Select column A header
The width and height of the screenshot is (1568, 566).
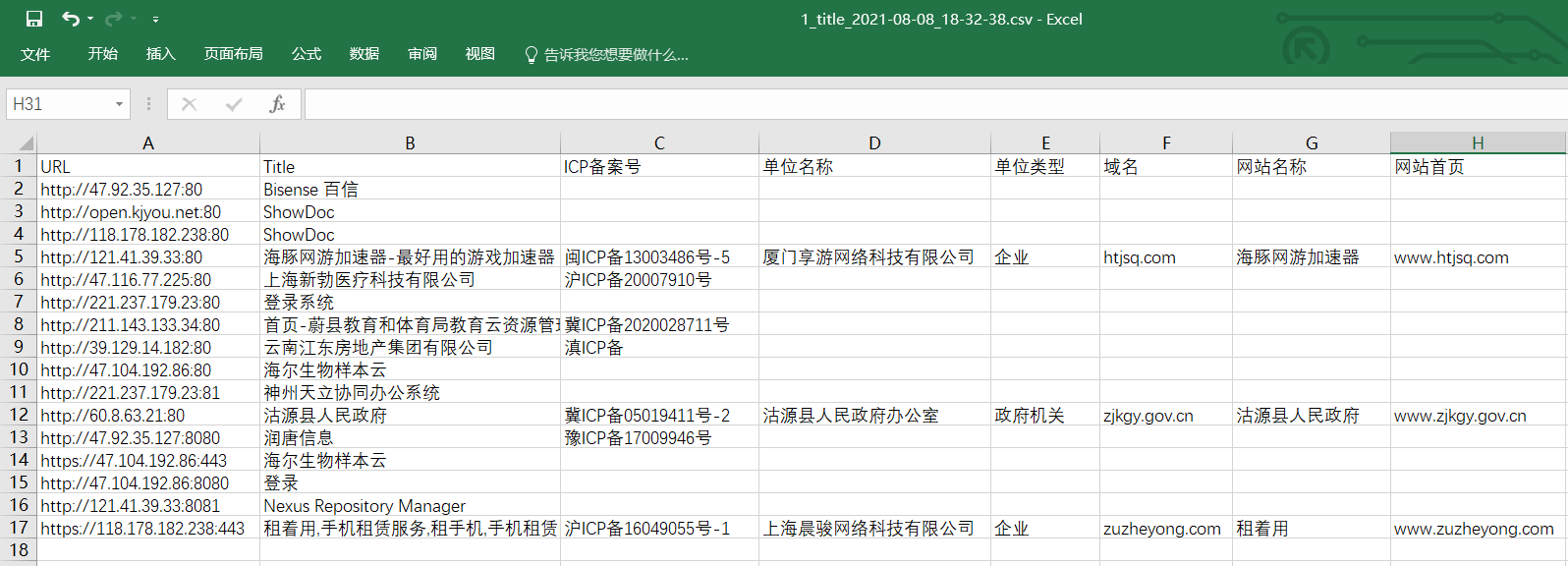click(148, 142)
